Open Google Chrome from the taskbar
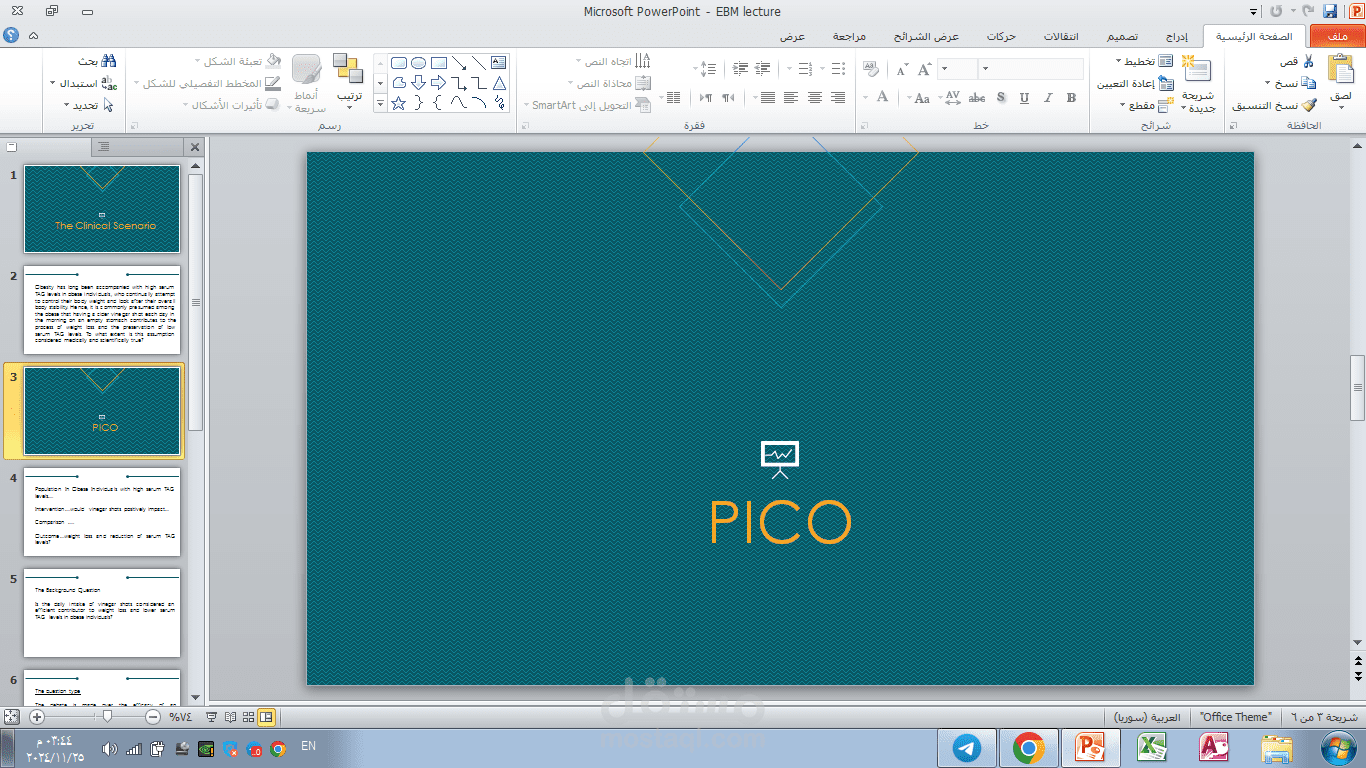The height and width of the screenshot is (768, 1366). (x=1028, y=748)
